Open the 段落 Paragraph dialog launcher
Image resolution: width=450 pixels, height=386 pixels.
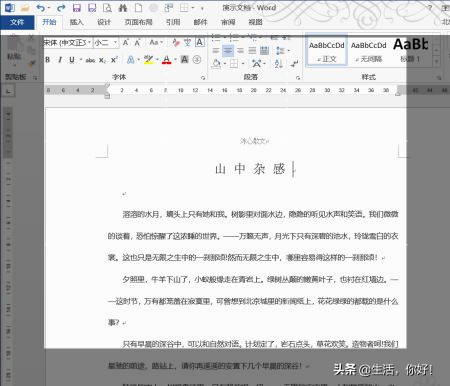click(x=298, y=78)
